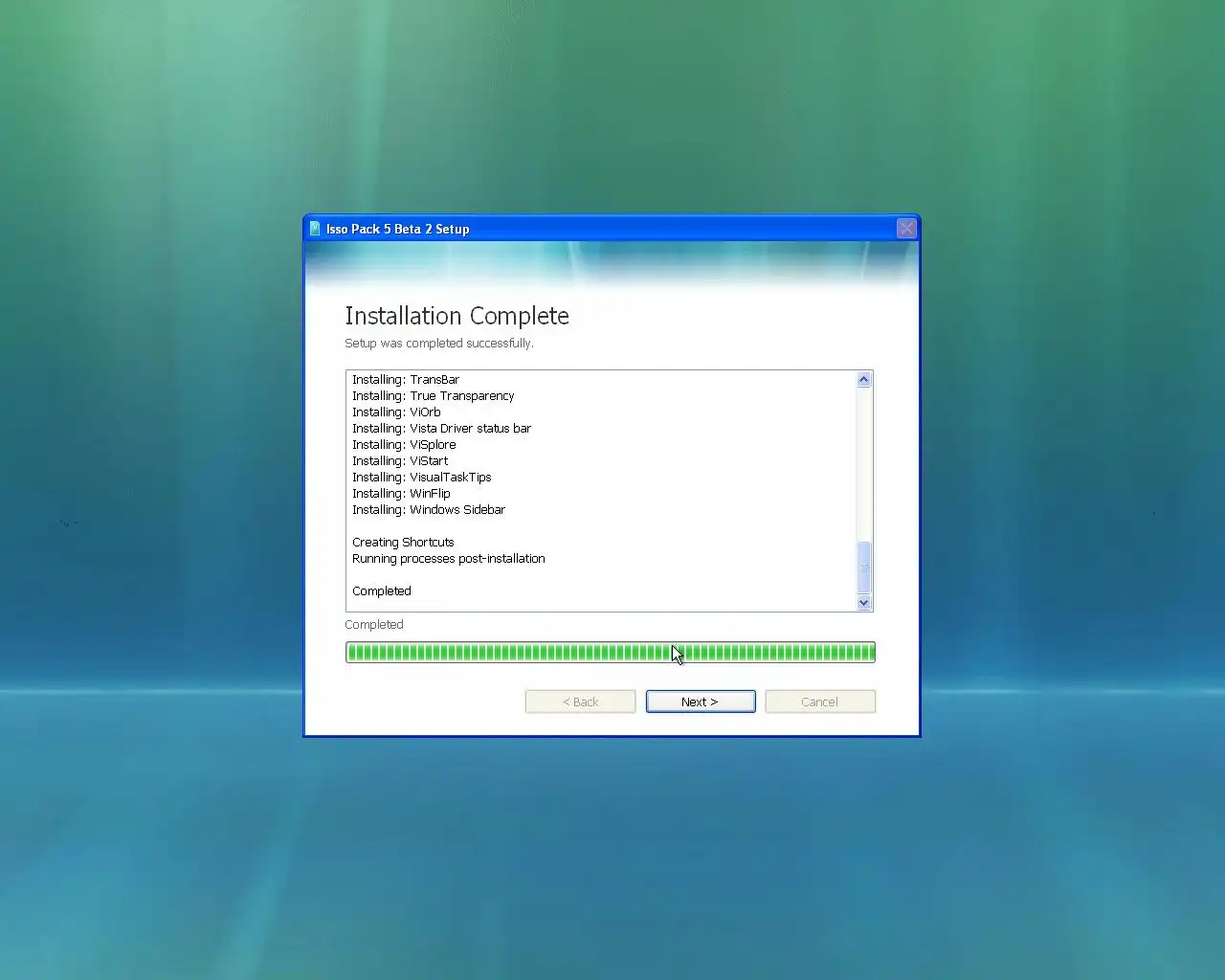Select the 'Installing: ViOrb' log line
The width and height of the screenshot is (1225, 980).
pos(396,412)
